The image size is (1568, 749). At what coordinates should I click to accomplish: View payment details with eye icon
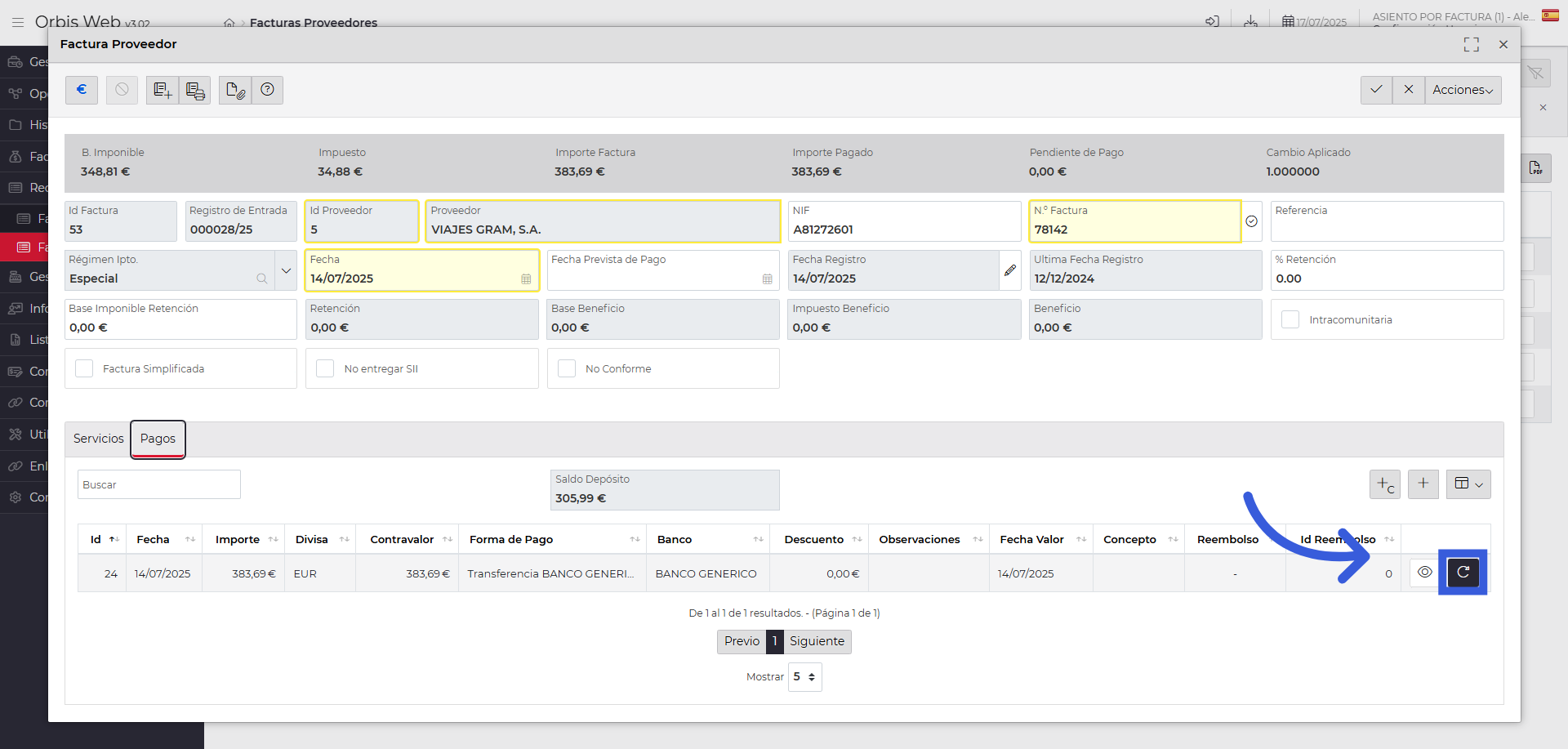tap(1424, 573)
